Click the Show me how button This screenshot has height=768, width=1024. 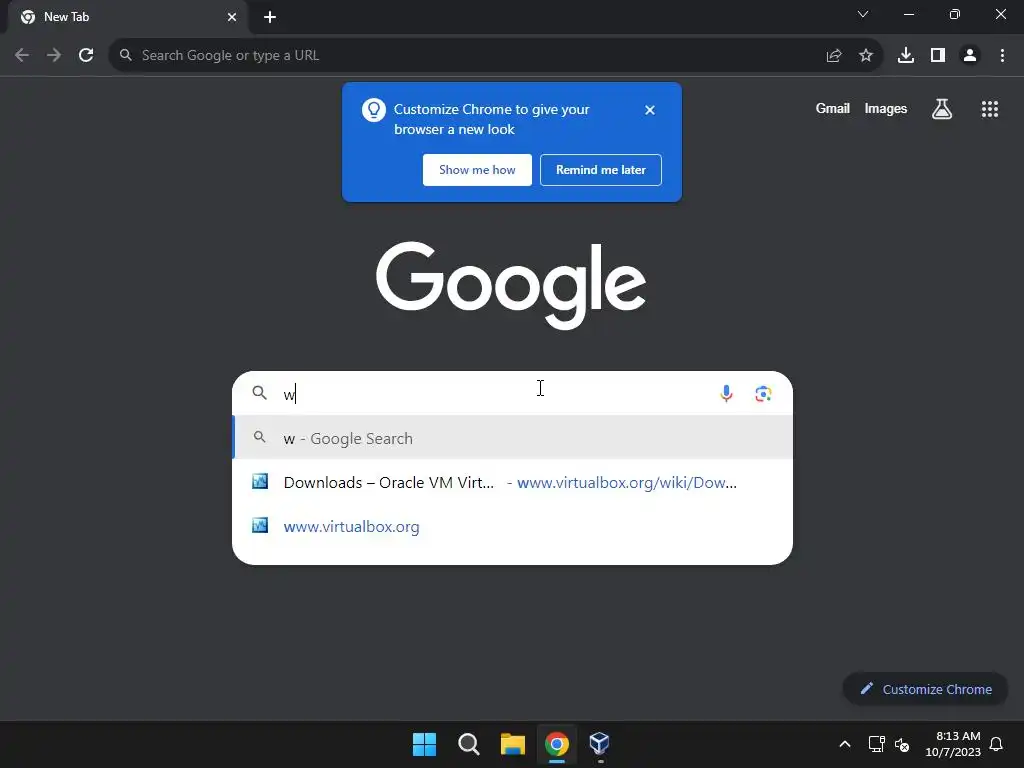tap(477, 170)
